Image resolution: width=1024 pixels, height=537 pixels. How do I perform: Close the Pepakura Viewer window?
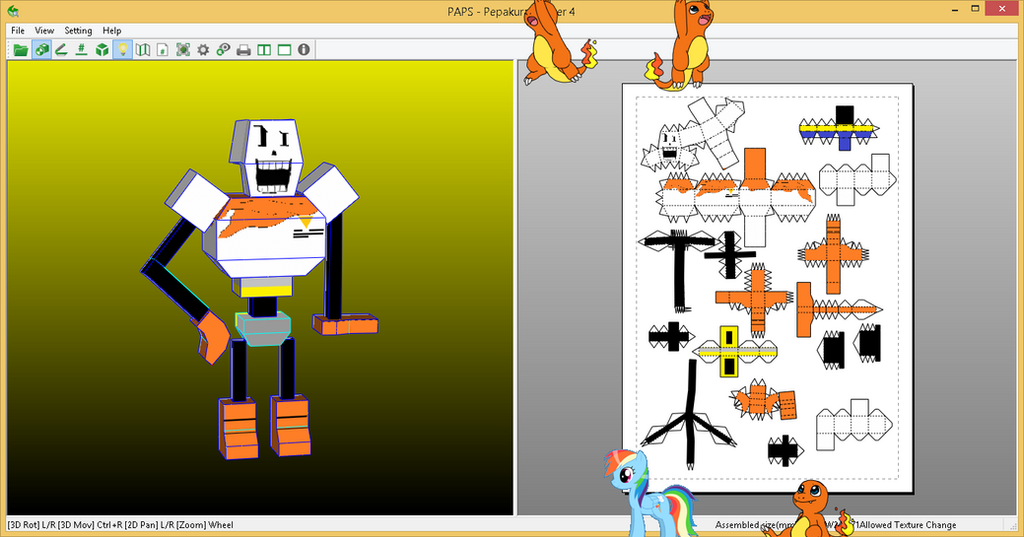(x=1003, y=8)
